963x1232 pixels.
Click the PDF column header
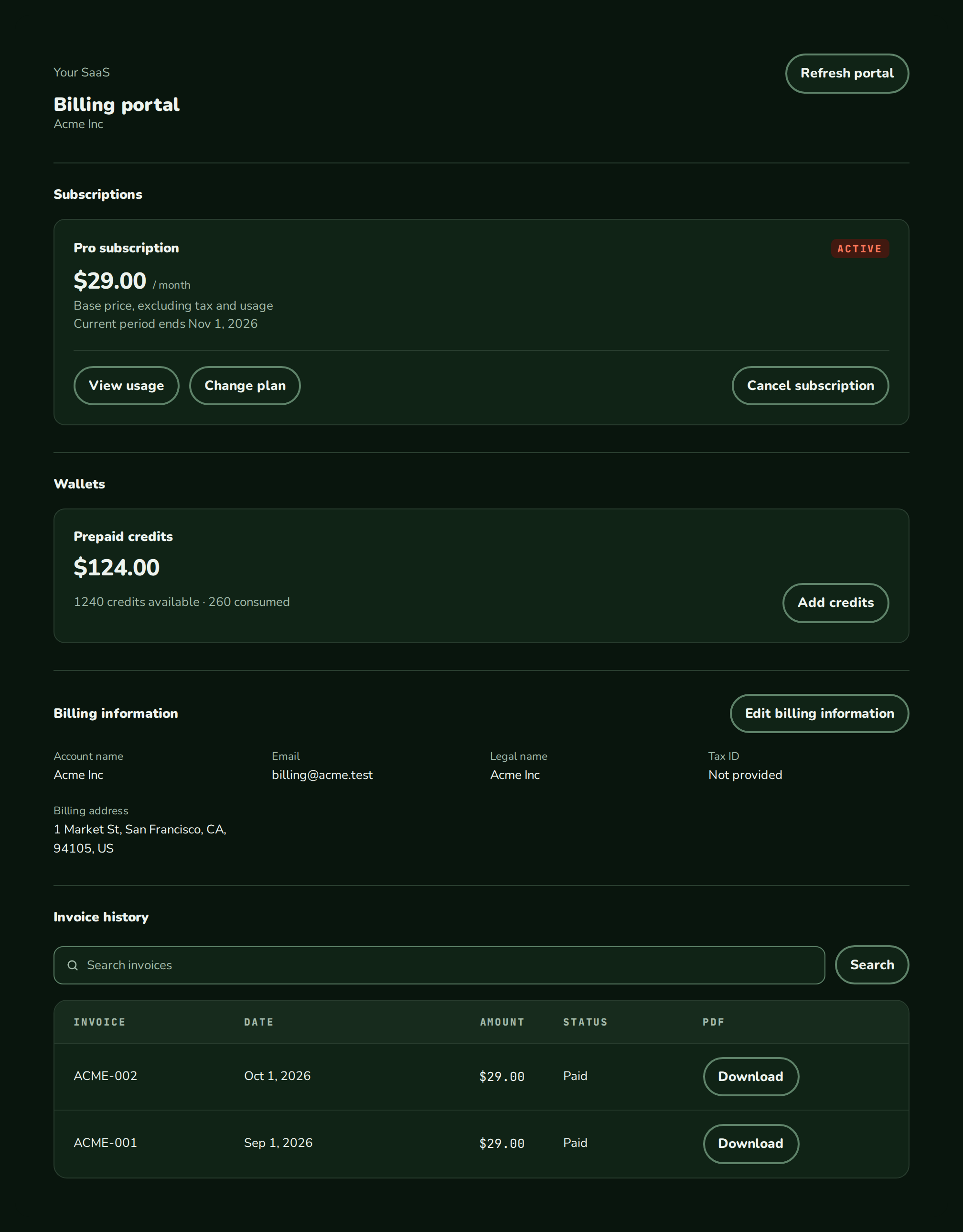point(713,1022)
